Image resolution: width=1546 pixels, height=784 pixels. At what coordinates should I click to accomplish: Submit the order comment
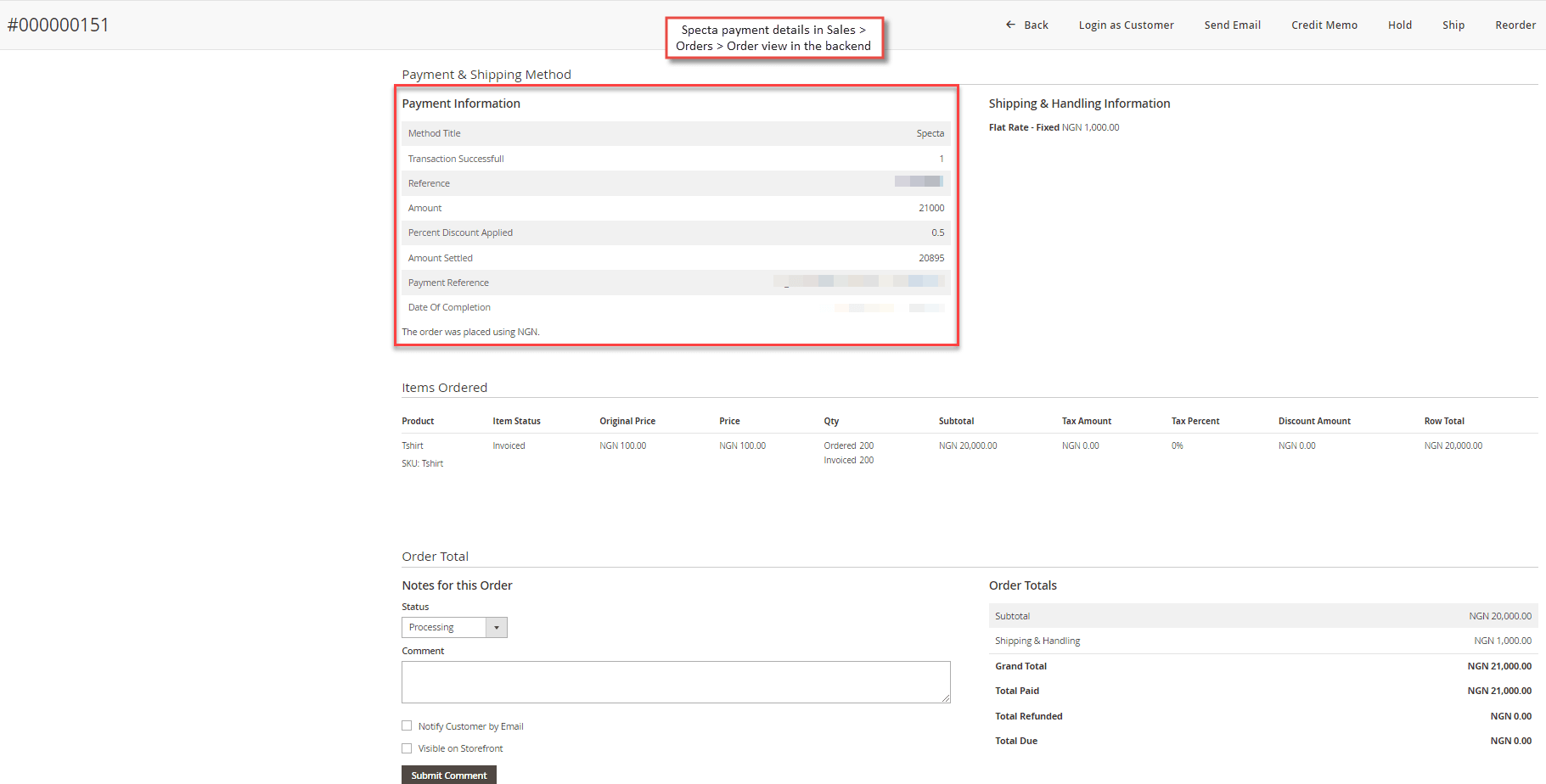(x=448, y=775)
